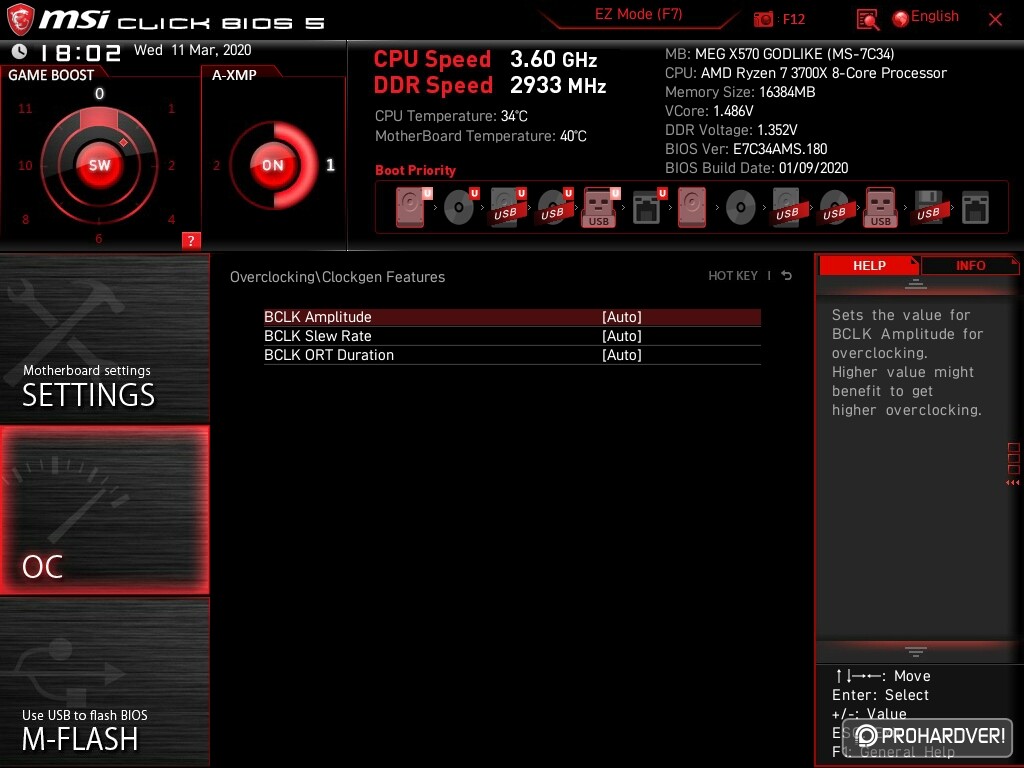
Task: Open the SETTINGS motherboard section
Action: [x=104, y=338]
